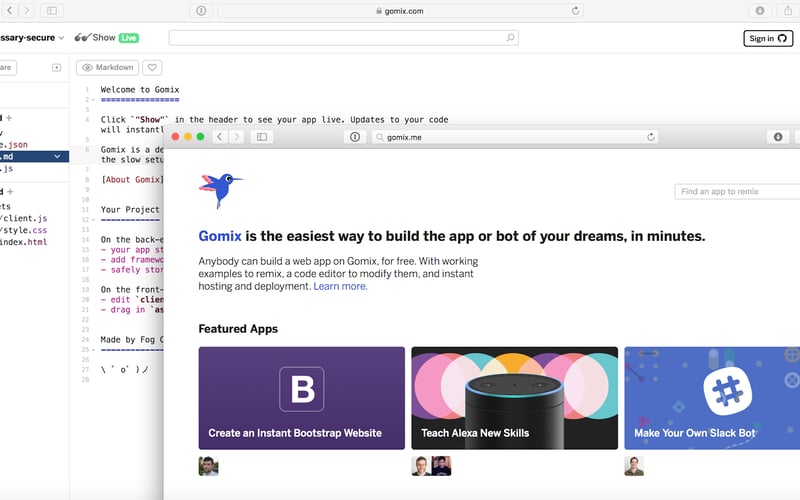This screenshot has width=800, height=500.
Task: Reload the gomix.me page
Action: coord(651,137)
